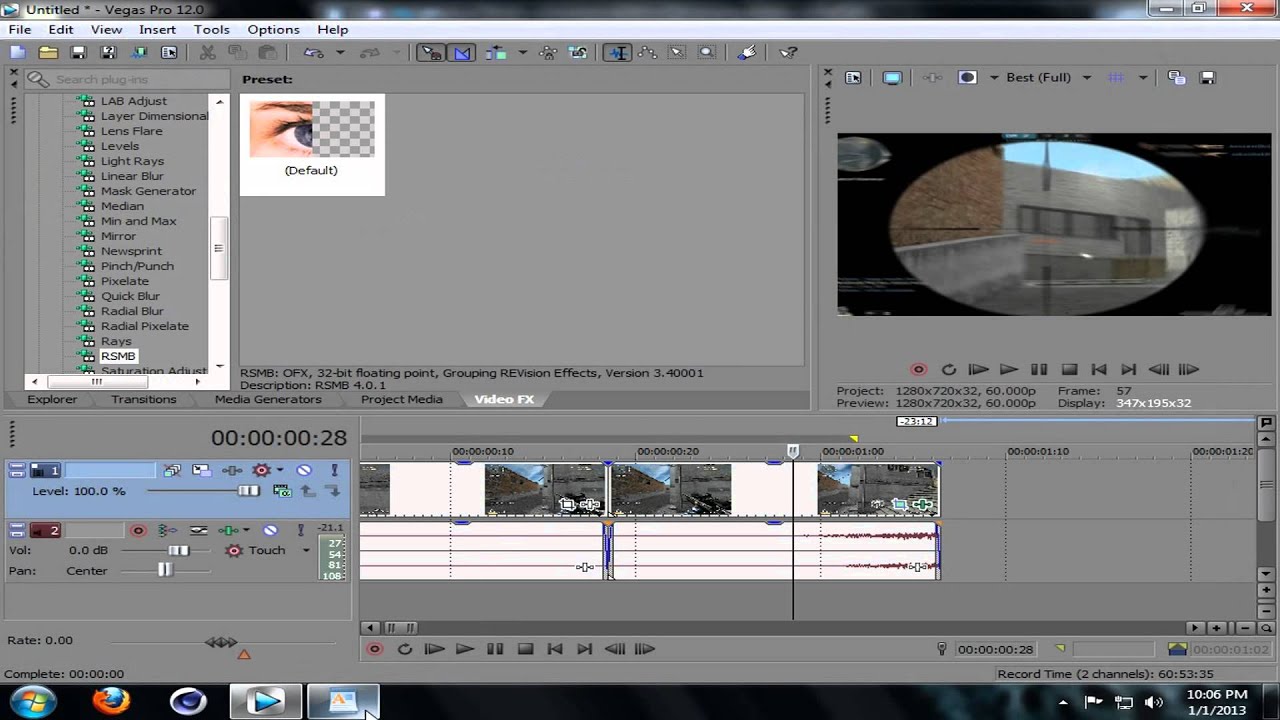Open track FX on video track 1
The width and height of the screenshot is (1280, 720).
click(232, 470)
